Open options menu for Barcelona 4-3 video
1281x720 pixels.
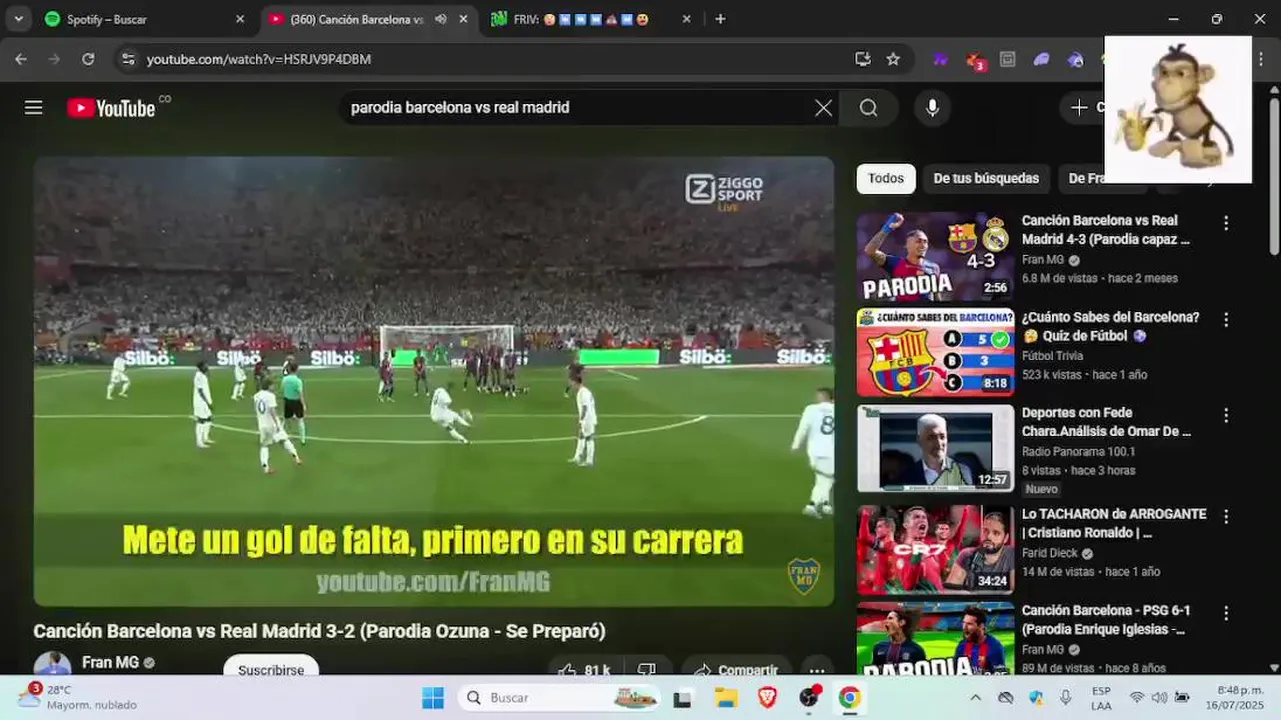(x=1226, y=223)
